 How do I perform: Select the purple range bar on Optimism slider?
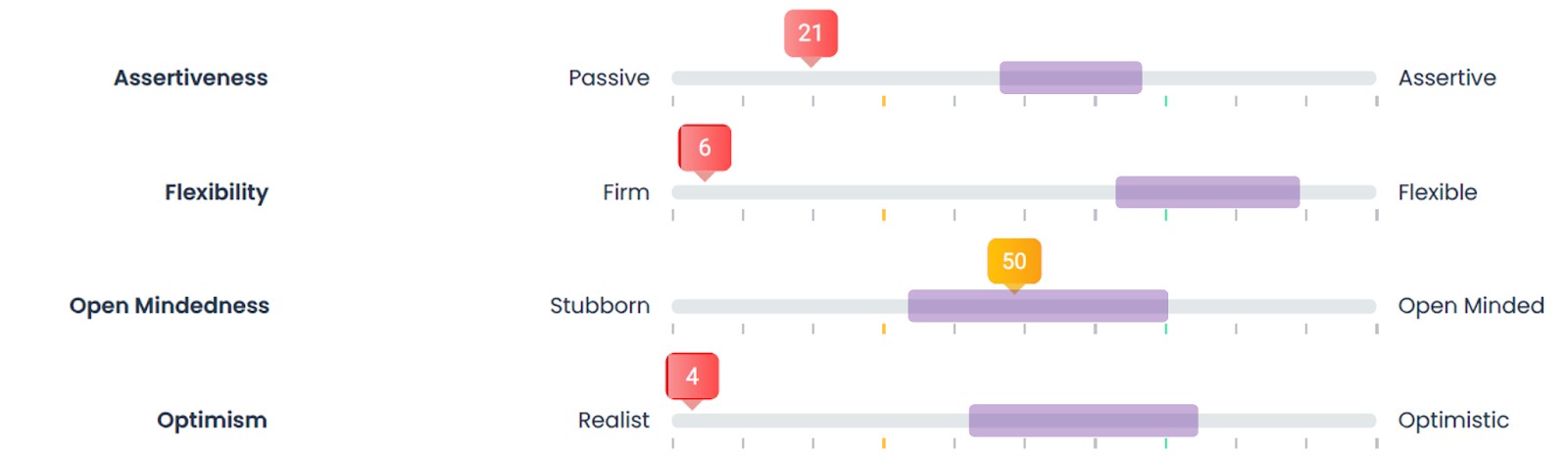[x=1083, y=421]
